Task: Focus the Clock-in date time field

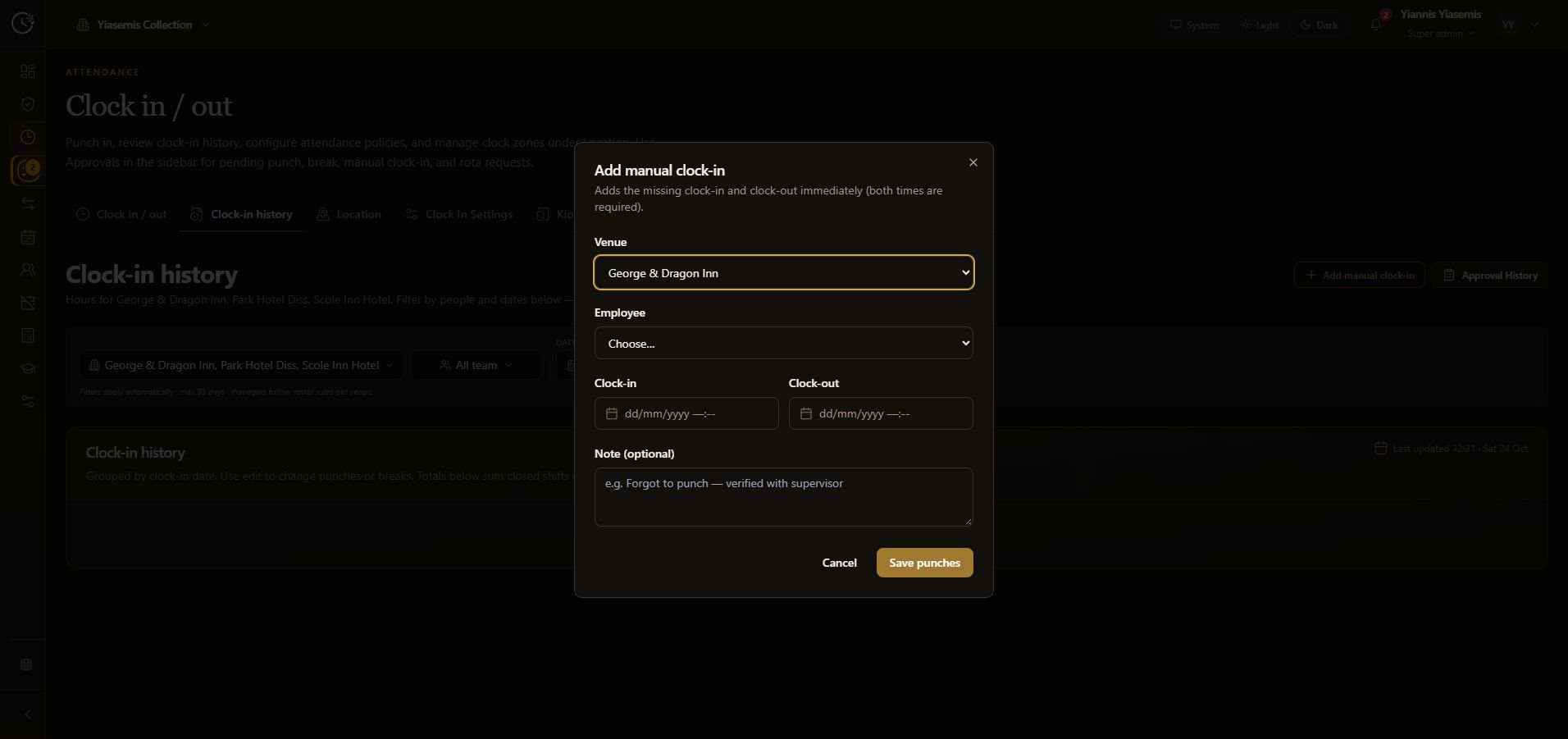Action: point(686,413)
